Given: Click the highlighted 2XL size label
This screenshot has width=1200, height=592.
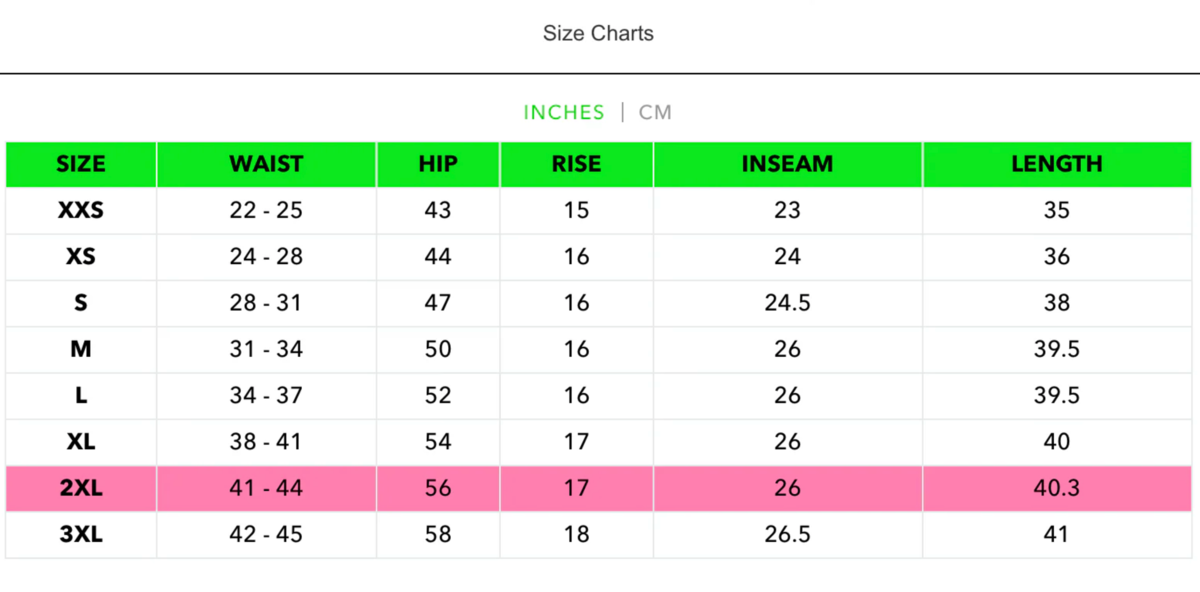Looking at the screenshot, I should (x=81, y=488).
